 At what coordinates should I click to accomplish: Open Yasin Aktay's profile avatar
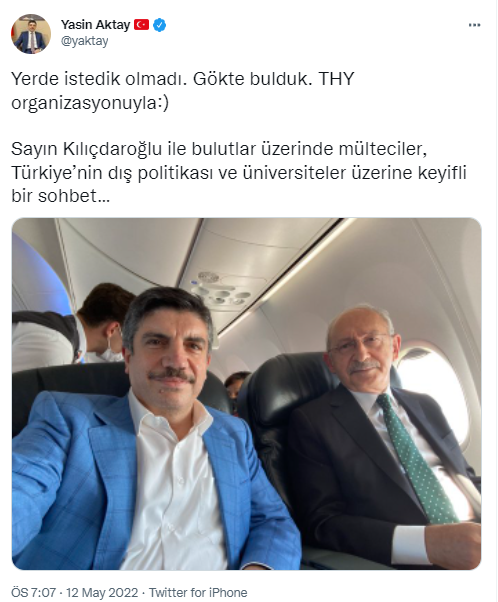point(31,34)
